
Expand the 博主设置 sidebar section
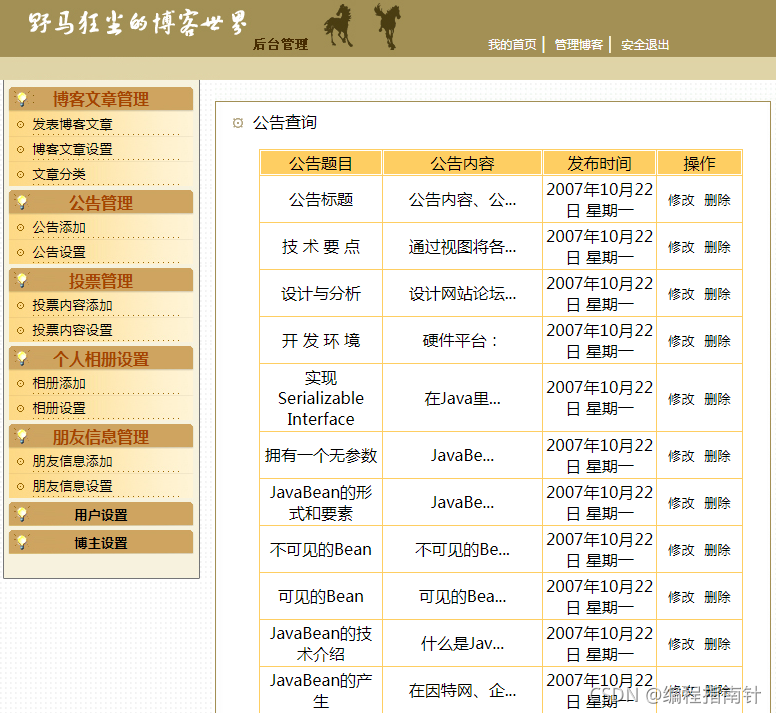pos(101,543)
